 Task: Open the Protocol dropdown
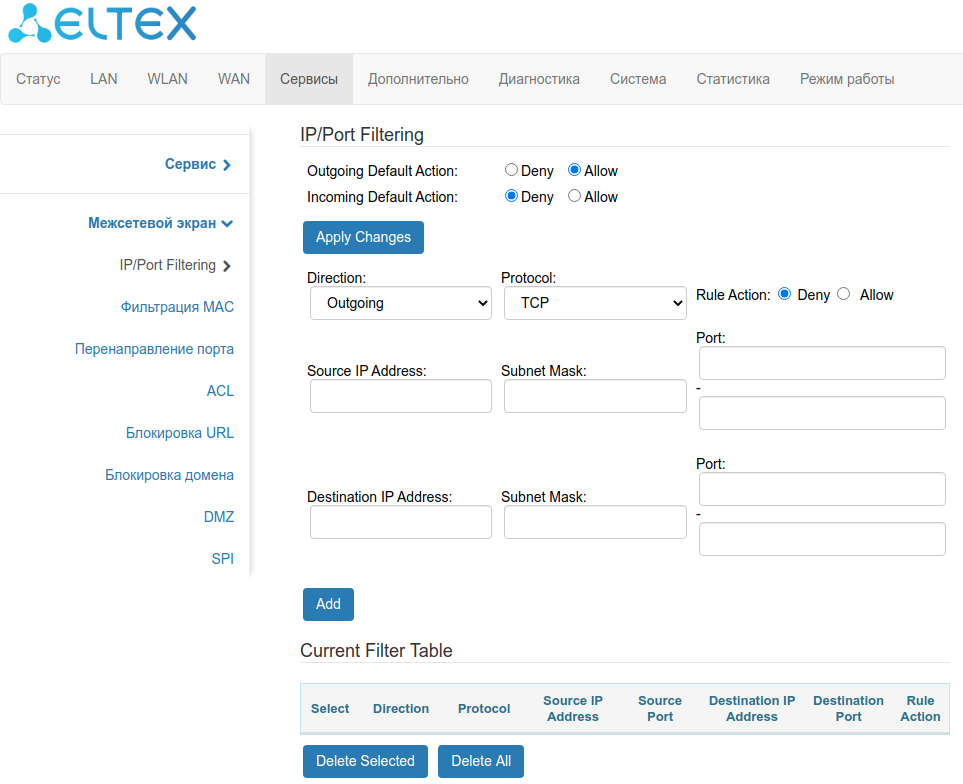(x=594, y=303)
